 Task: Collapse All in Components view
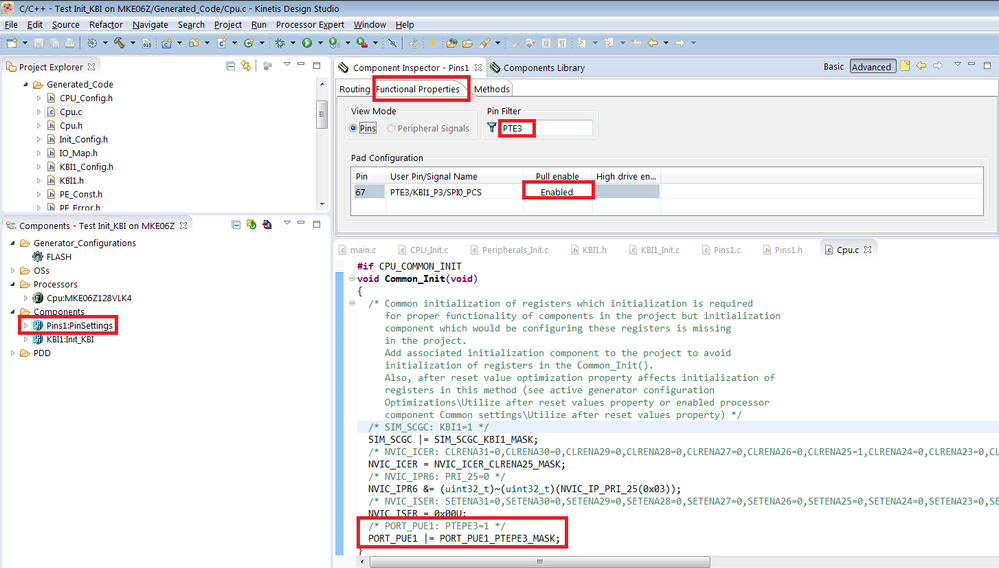pyautogui.click(x=236, y=225)
